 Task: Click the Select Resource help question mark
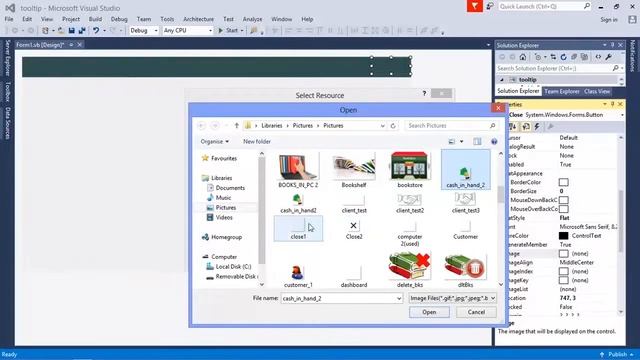coord(424,93)
